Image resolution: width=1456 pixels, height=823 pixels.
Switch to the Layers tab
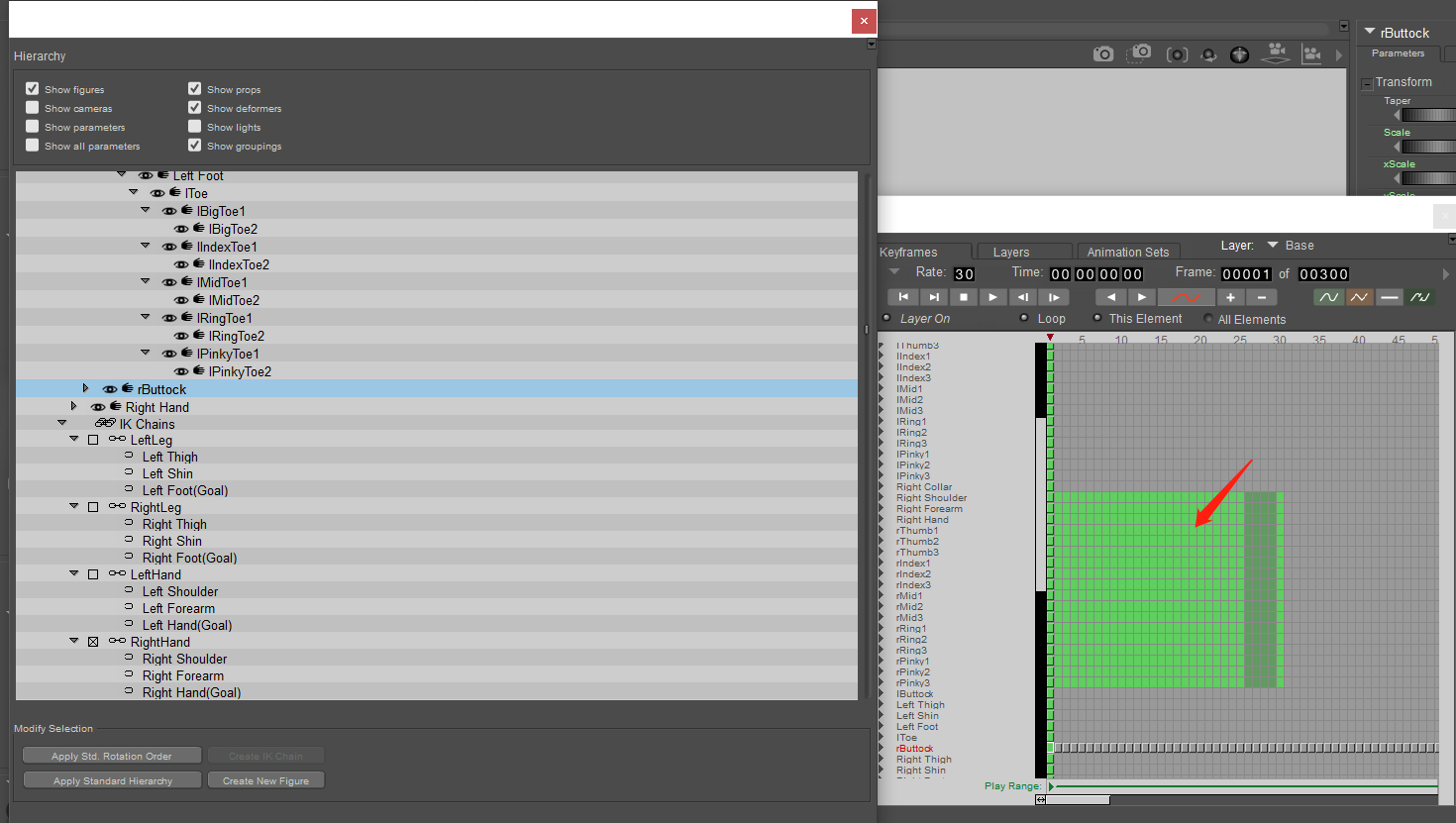(1023, 251)
